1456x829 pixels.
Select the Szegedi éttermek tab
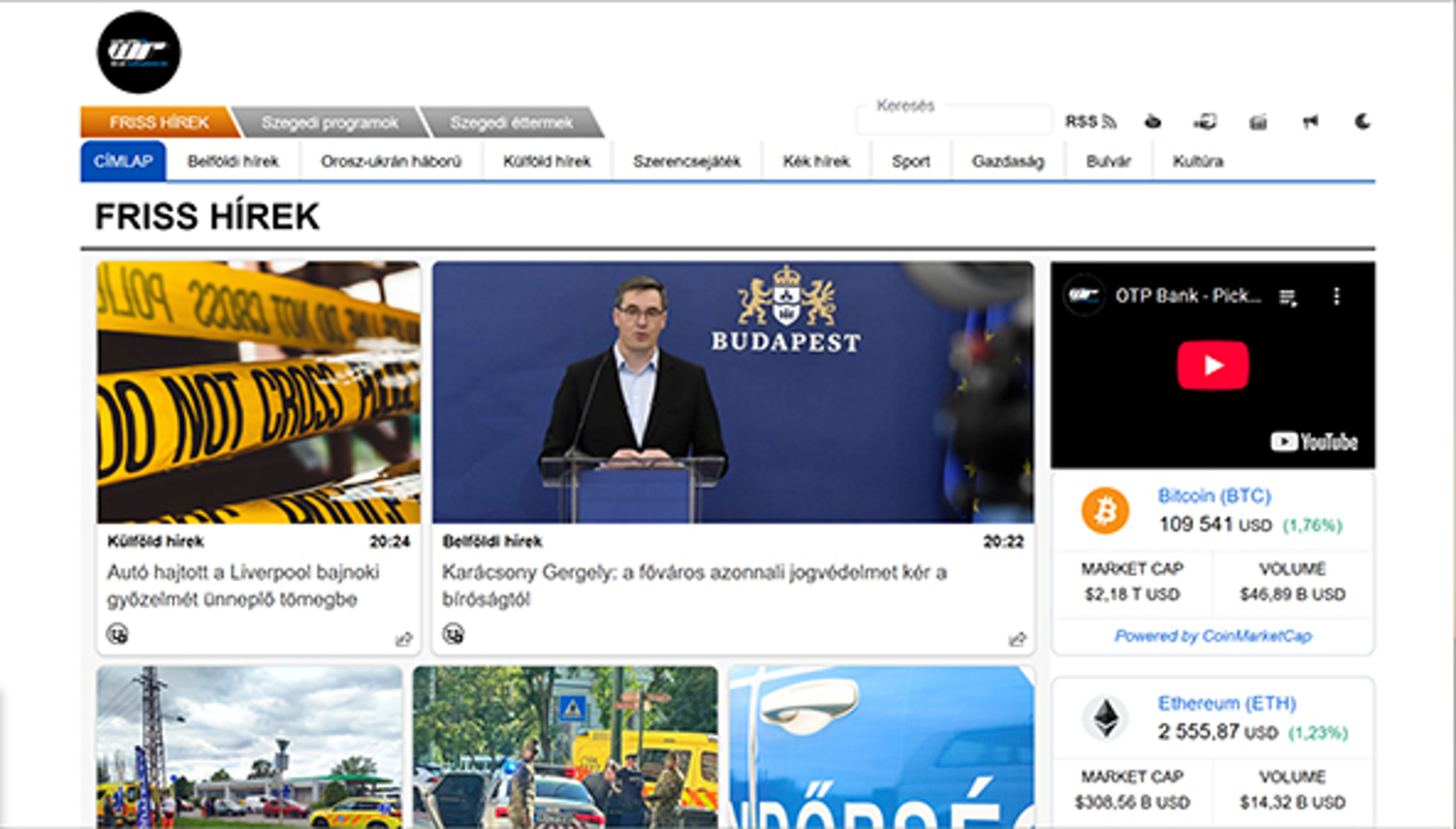coord(511,122)
